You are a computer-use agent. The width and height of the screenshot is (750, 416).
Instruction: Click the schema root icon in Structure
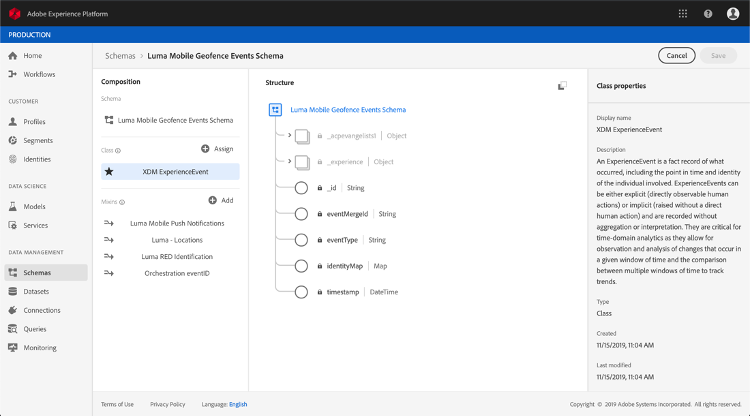click(276, 110)
